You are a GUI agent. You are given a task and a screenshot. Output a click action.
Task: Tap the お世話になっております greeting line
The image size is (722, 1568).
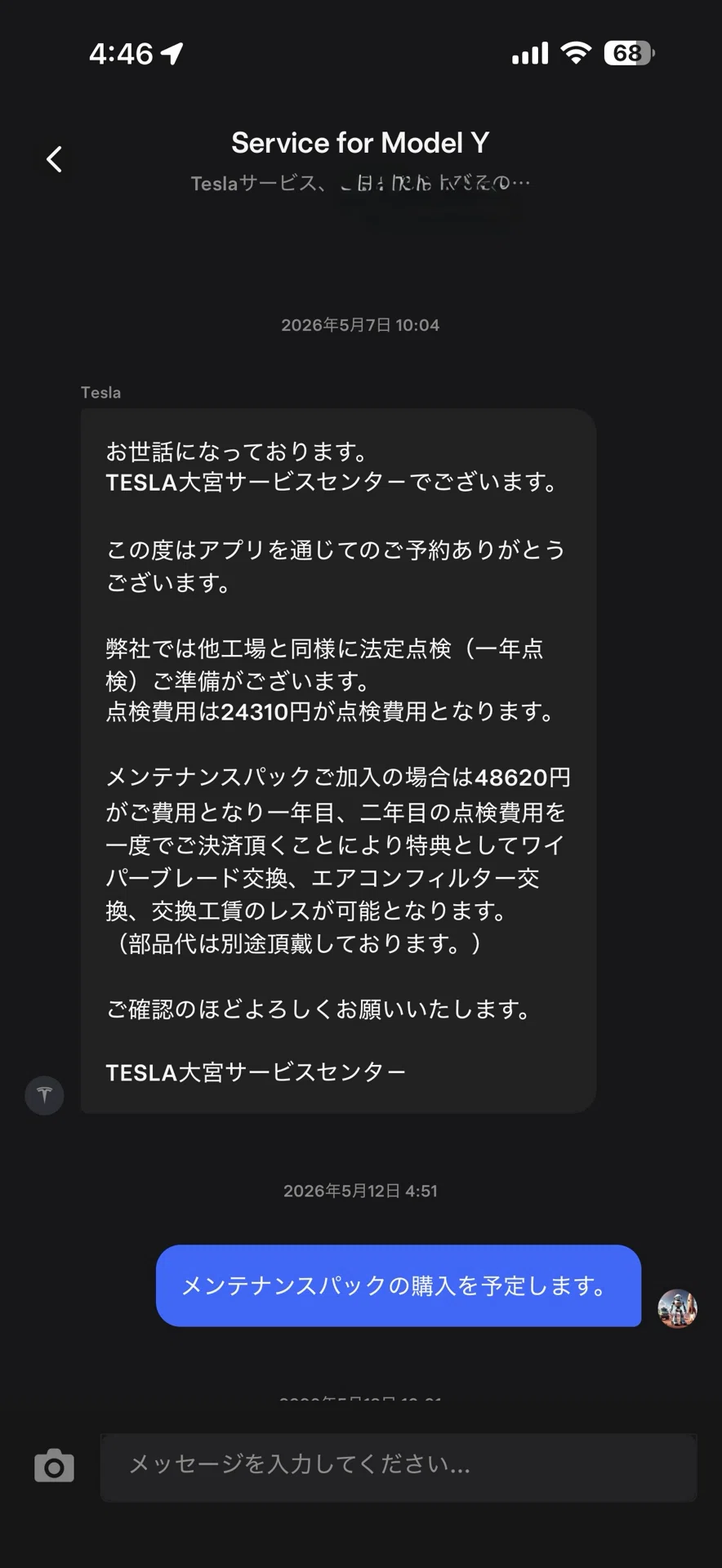[x=238, y=451]
